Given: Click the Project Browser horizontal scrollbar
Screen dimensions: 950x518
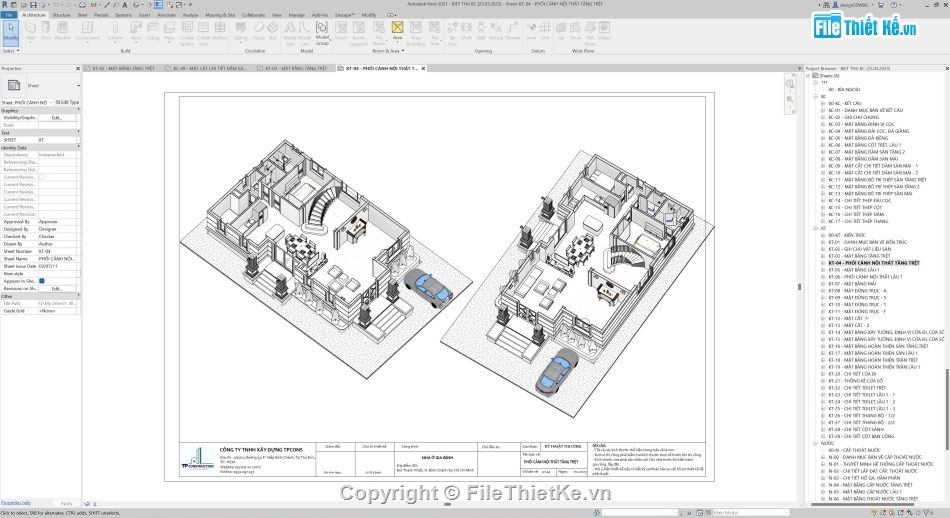Looking at the screenshot, I should click(862, 504).
